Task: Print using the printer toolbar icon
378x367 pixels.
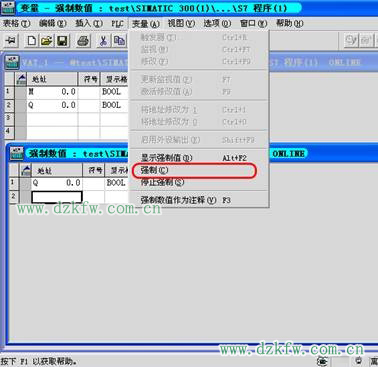Action: [83, 41]
